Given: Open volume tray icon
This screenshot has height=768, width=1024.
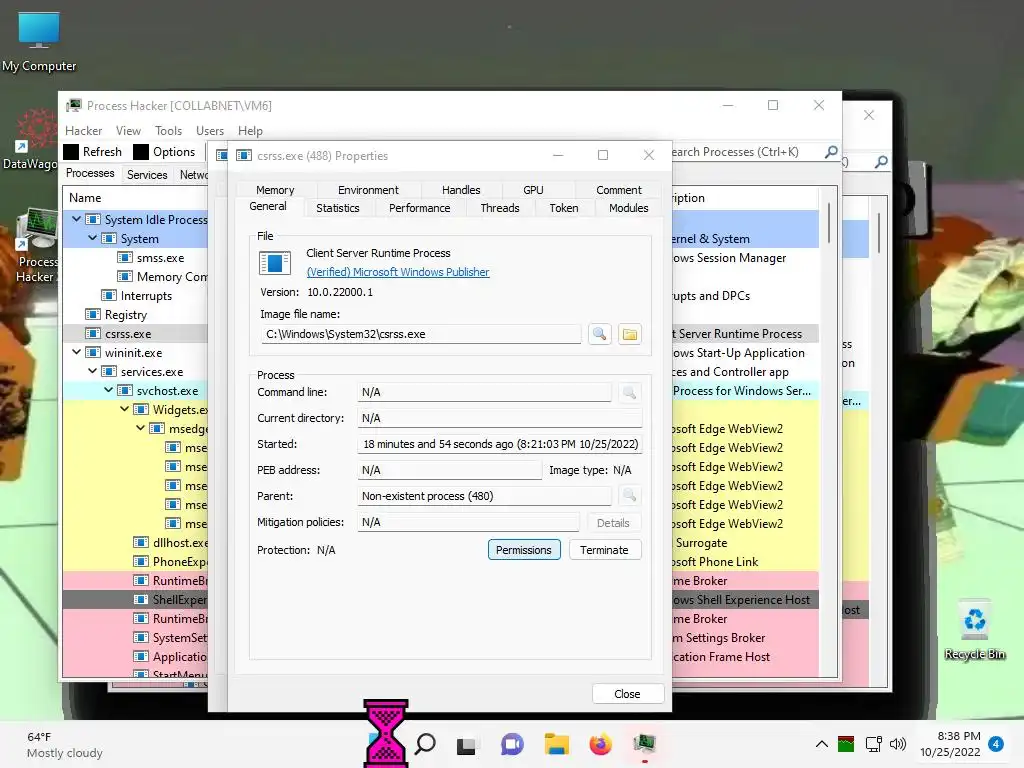Looking at the screenshot, I should tap(899, 744).
